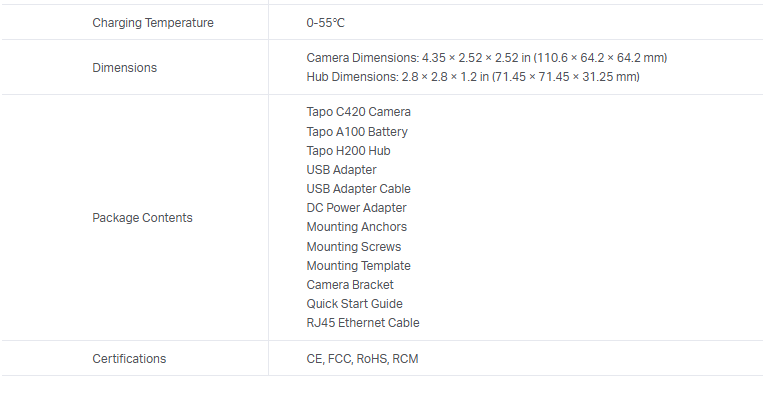765x401 pixels.
Task: Click the USB Adapter entry
Action: pyautogui.click(x=341, y=170)
